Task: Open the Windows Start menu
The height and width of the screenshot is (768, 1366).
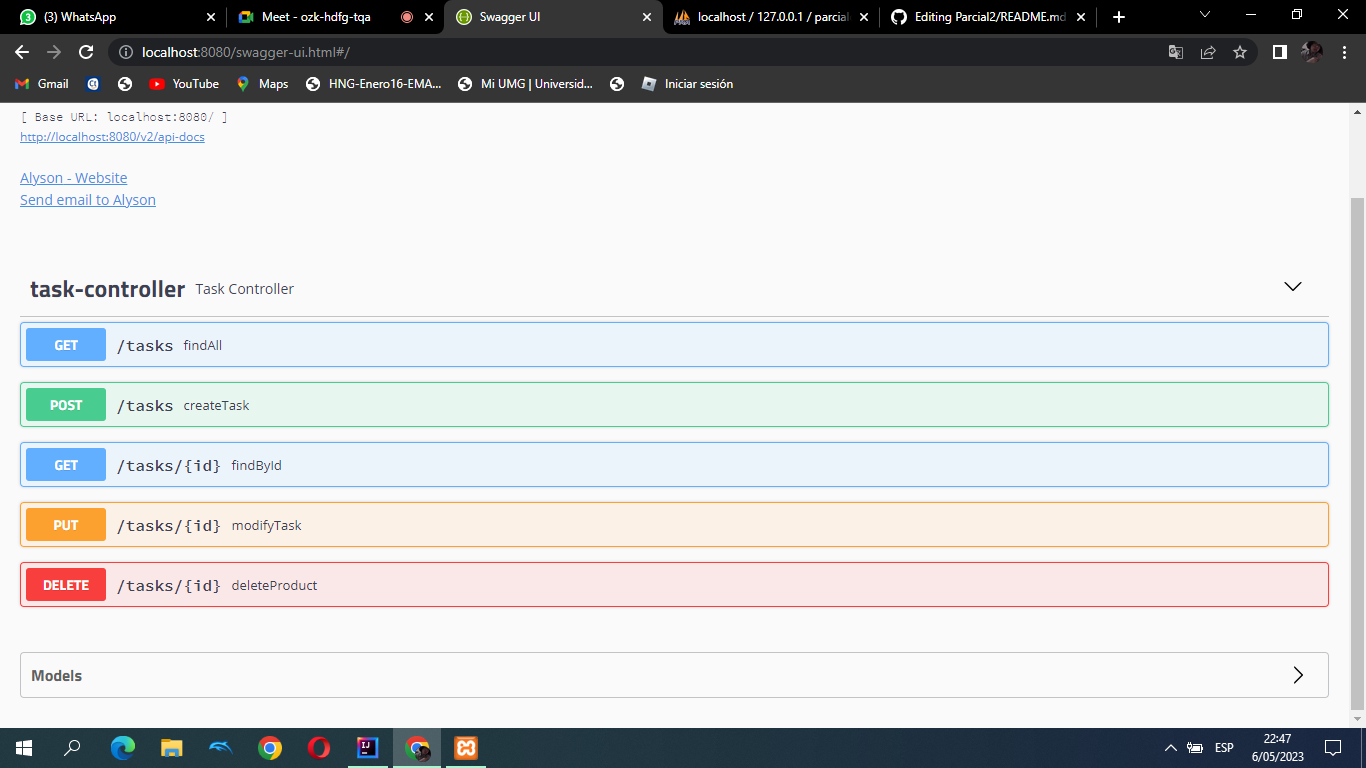Action: pos(24,748)
